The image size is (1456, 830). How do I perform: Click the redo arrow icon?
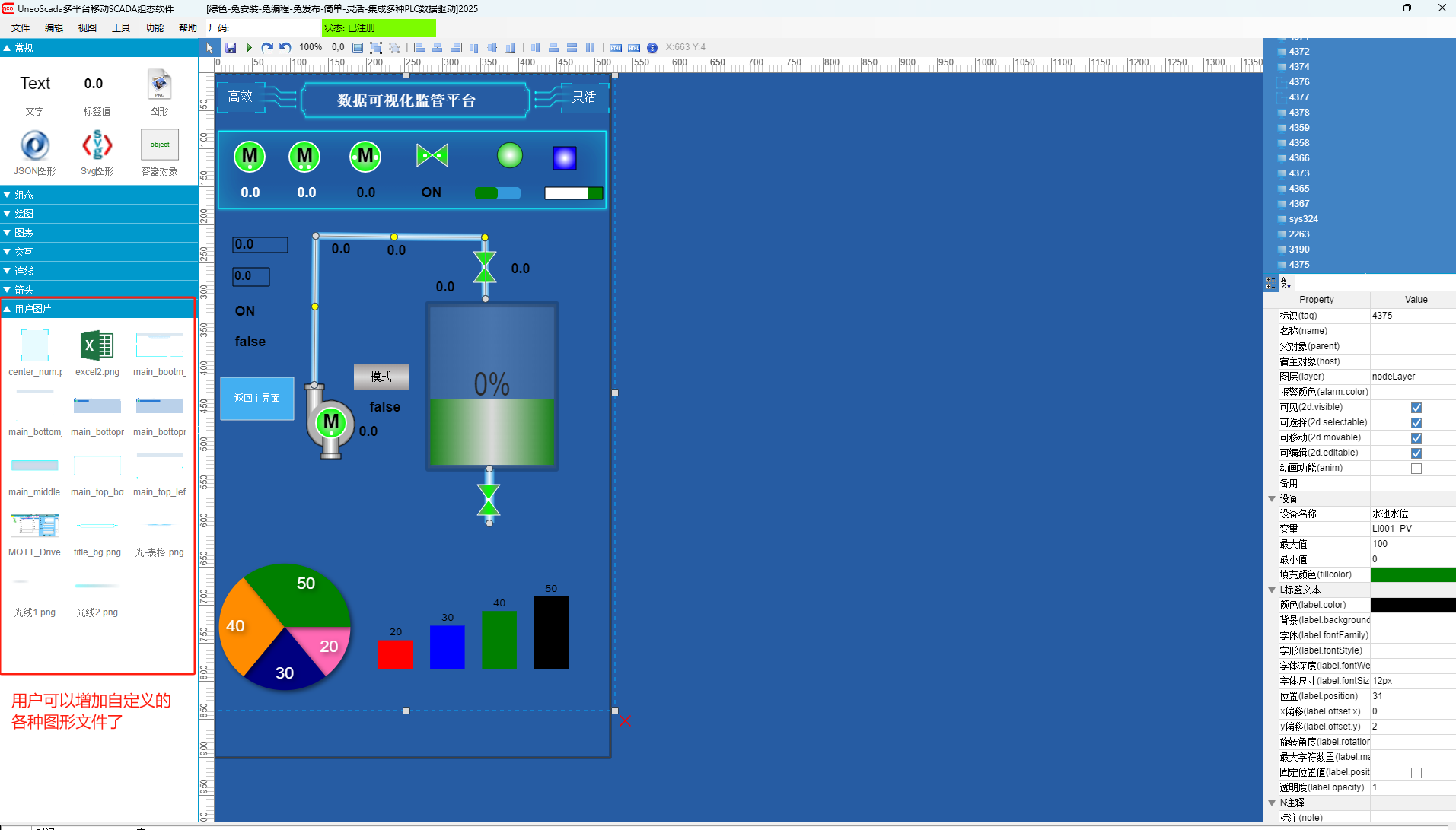click(x=267, y=48)
